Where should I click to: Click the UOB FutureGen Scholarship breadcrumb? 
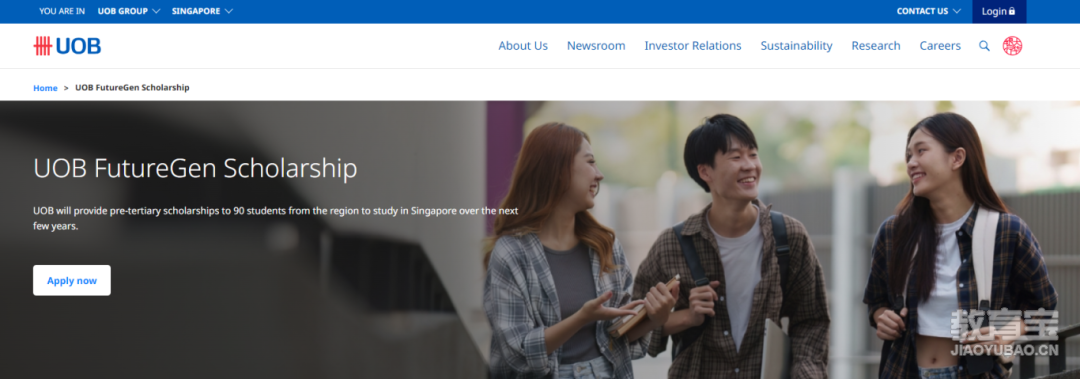pyautogui.click(x=132, y=88)
